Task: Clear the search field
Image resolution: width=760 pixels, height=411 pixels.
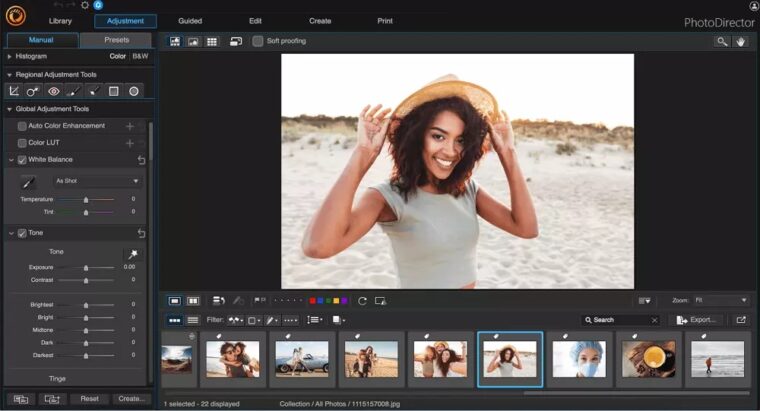Action: [x=654, y=320]
